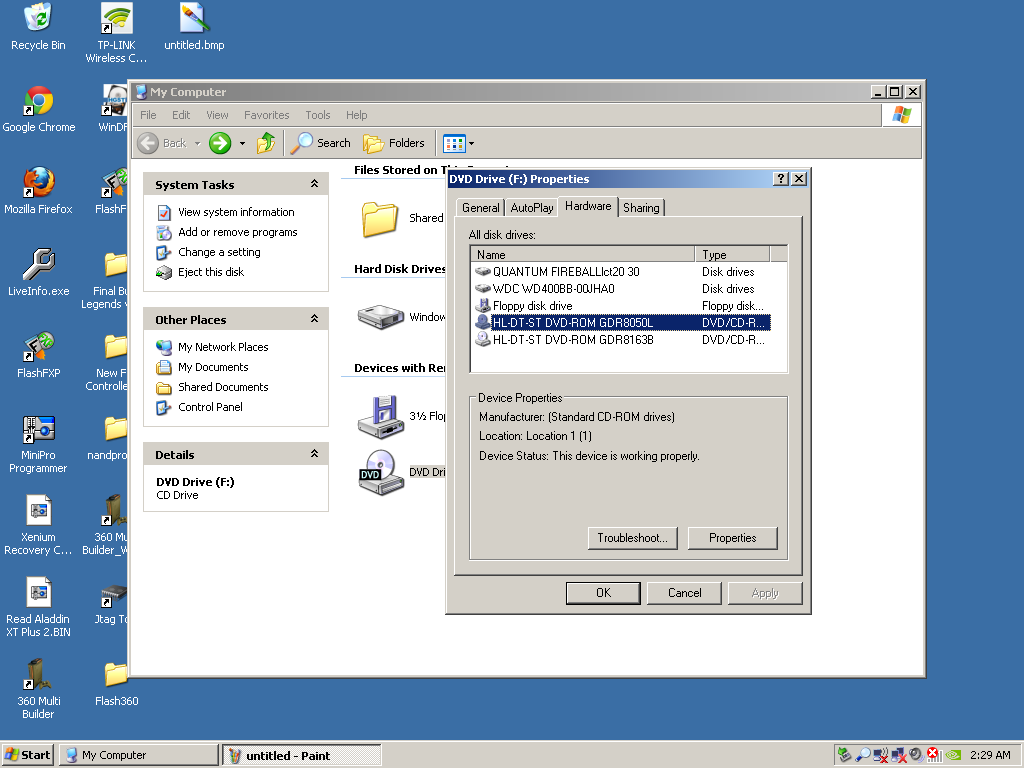Select QUANTUM FIREBALLlct20 30 drive row
Viewport: 1024px width, 768px height.
point(622,272)
